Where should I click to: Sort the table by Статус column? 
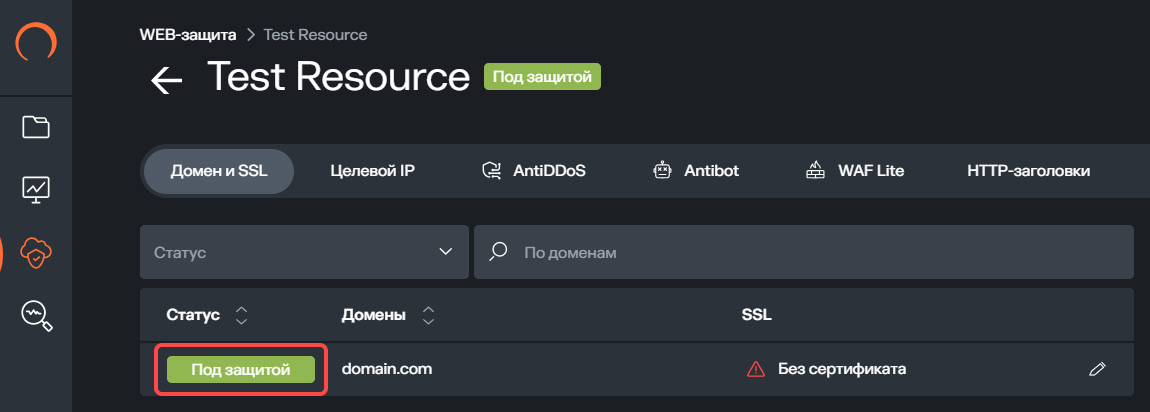point(240,316)
